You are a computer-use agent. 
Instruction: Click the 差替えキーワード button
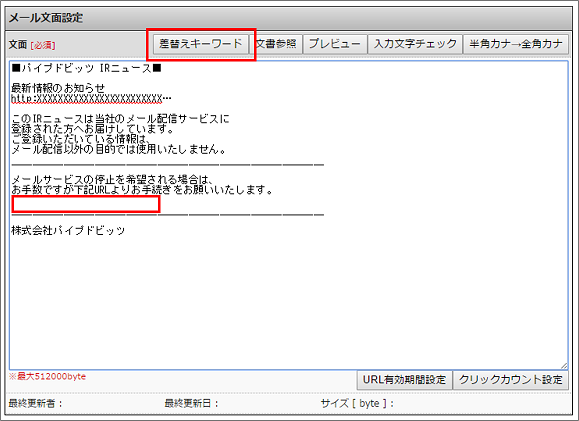click(201, 44)
